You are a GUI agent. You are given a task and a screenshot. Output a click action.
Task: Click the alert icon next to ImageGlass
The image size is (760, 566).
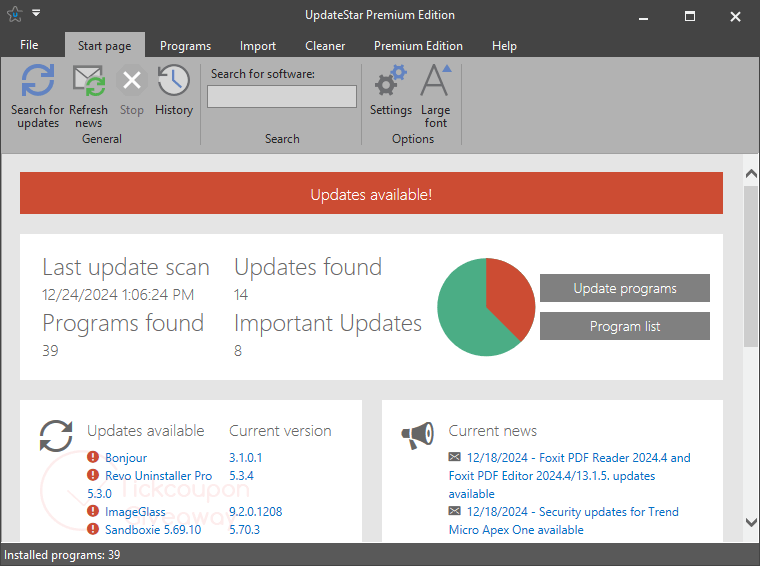93,511
